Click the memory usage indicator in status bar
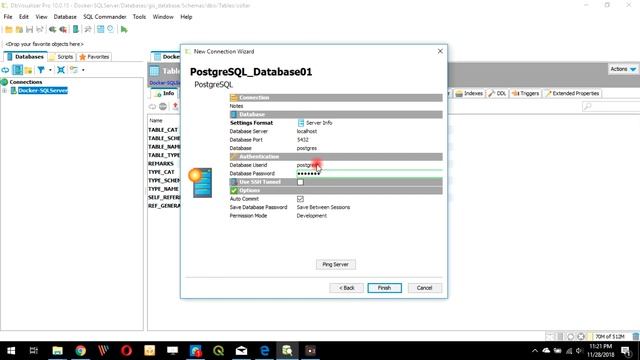This screenshot has height=360, width=640. (x=610, y=336)
